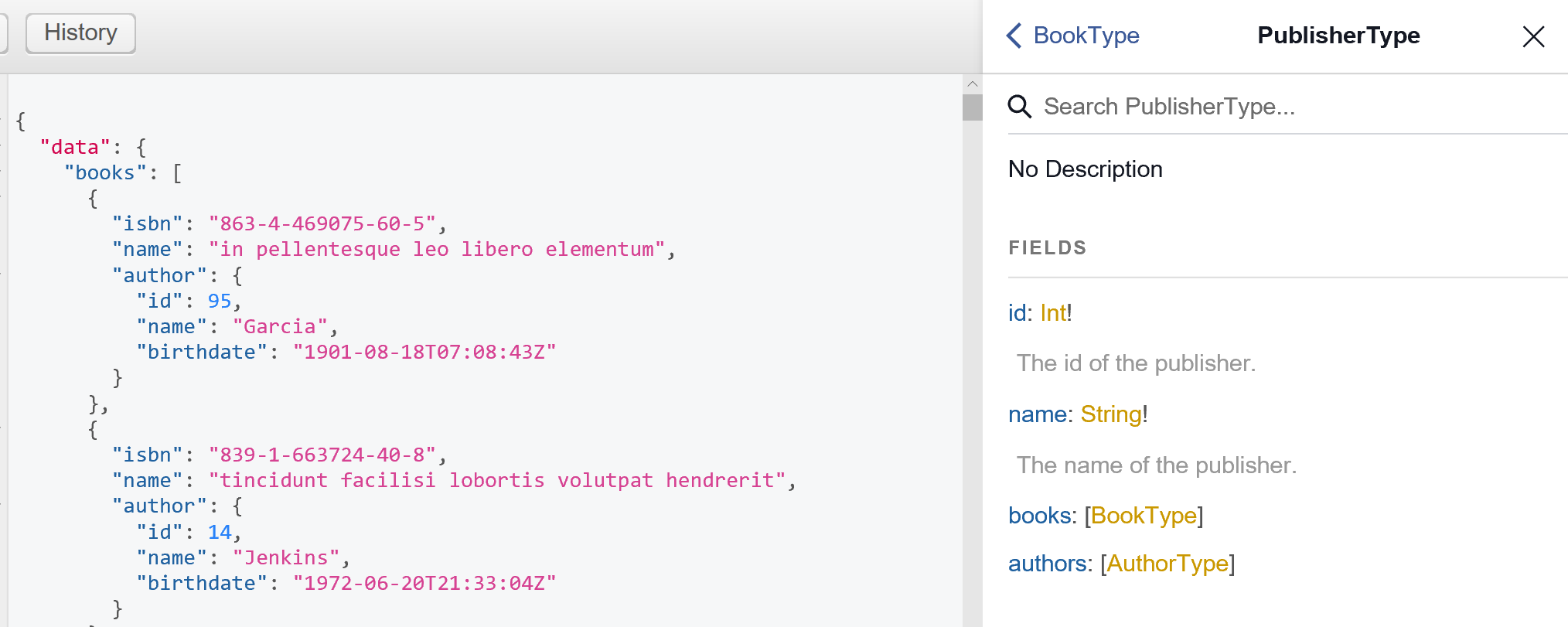
Task: Navigate to BookType from the books field
Action: click(1143, 516)
